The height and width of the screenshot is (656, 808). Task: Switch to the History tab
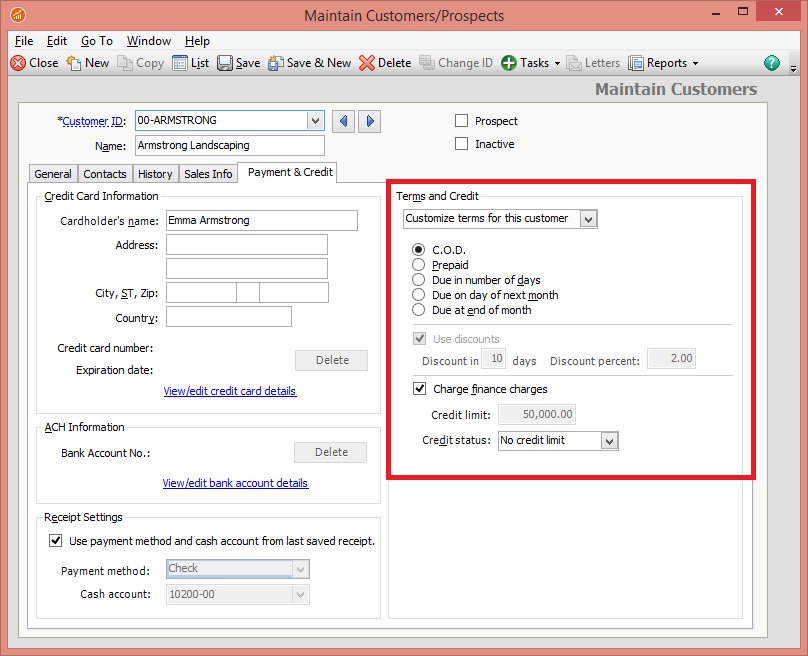pyautogui.click(x=155, y=174)
